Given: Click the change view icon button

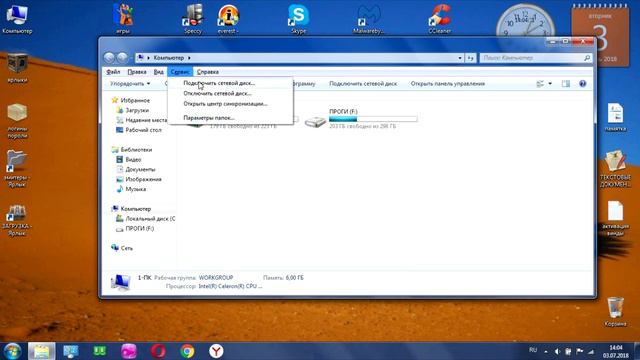Looking at the screenshot, I should click(x=540, y=84).
